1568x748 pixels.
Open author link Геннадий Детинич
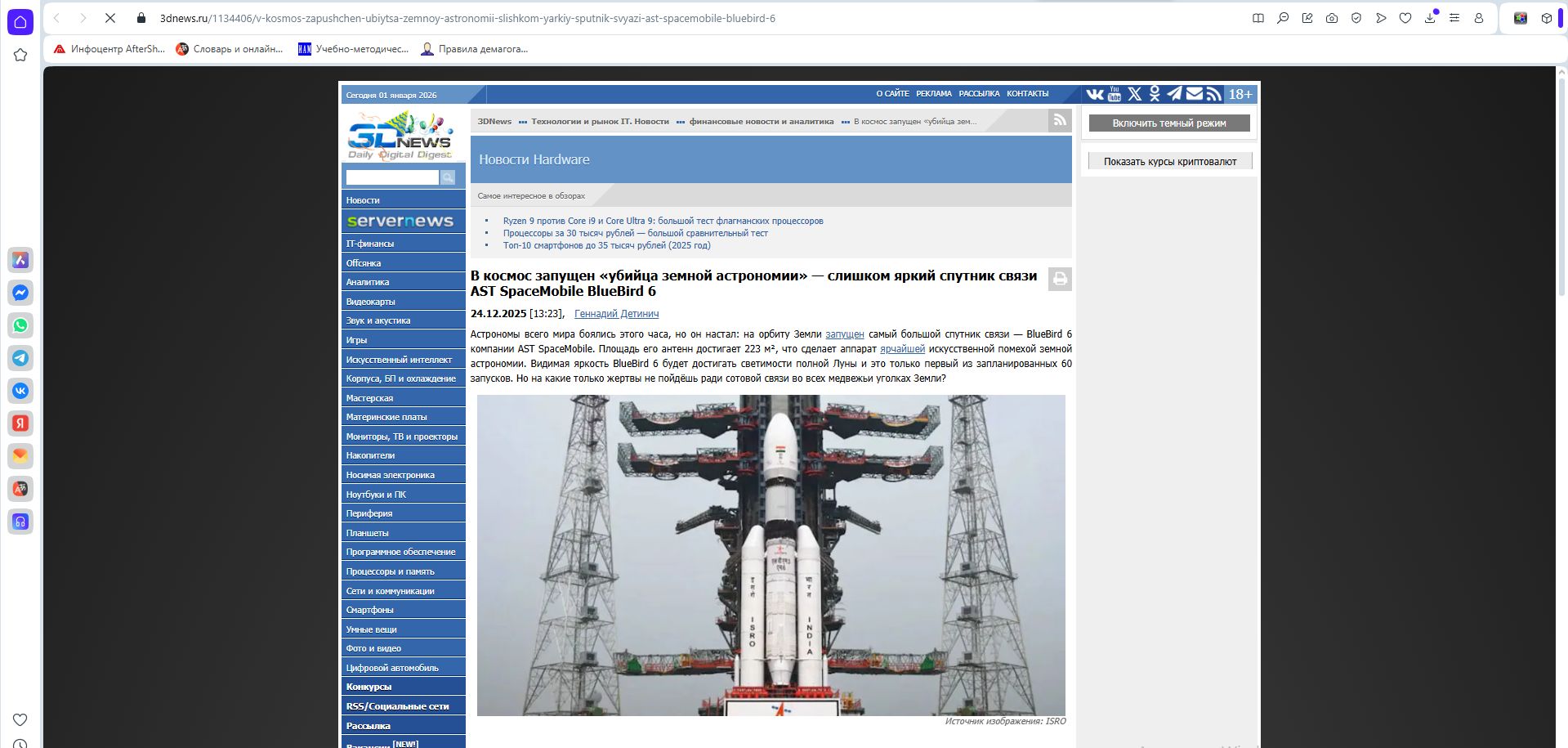616,314
